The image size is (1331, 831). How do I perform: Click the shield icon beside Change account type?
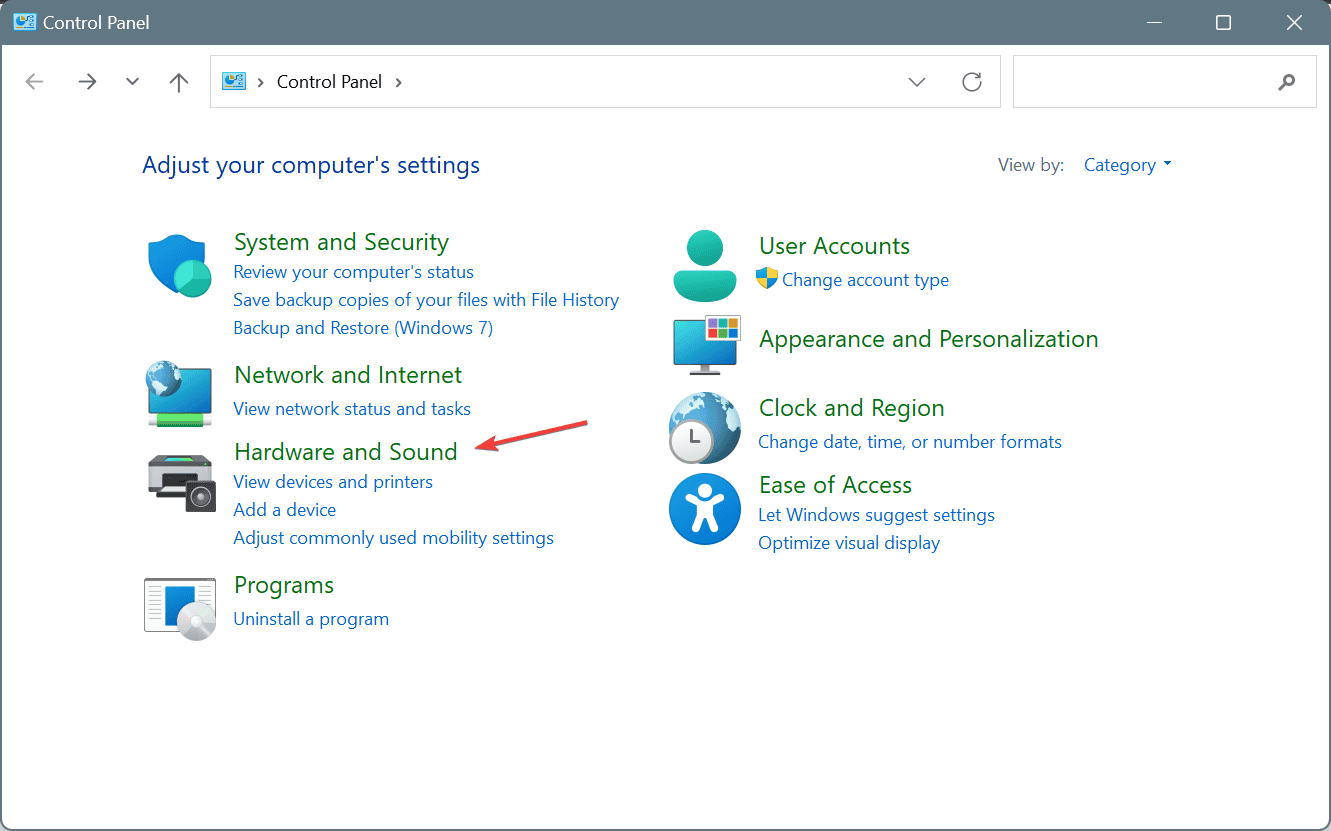(767, 279)
